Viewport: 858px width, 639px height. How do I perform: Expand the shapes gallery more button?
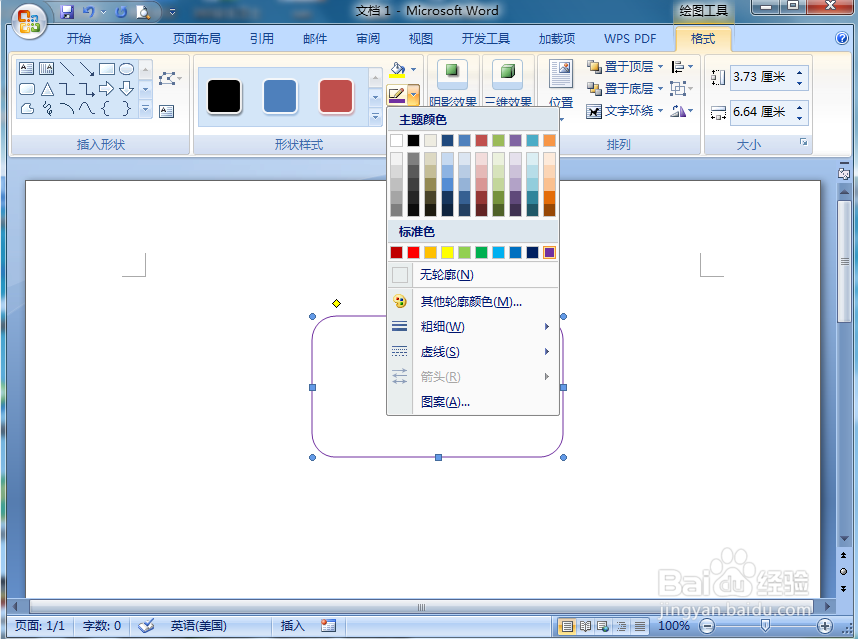point(146,109)
